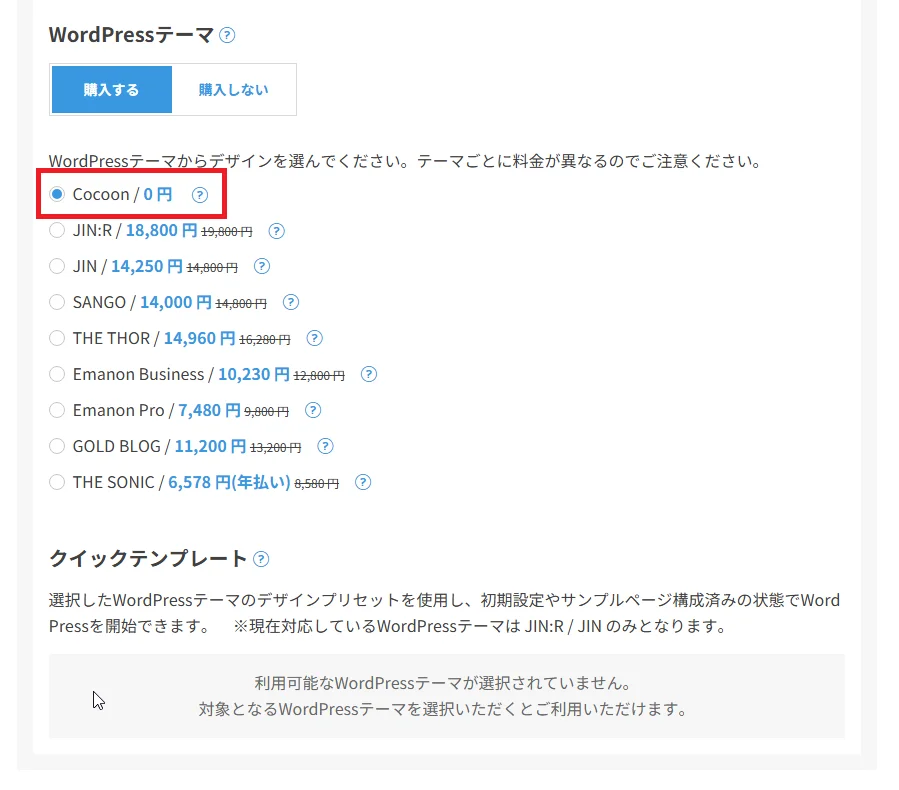The height and width of the screenshot is (790, 899).
Task: Select the GOLD BLOG radio button
Action: click(x=57, y=446)
